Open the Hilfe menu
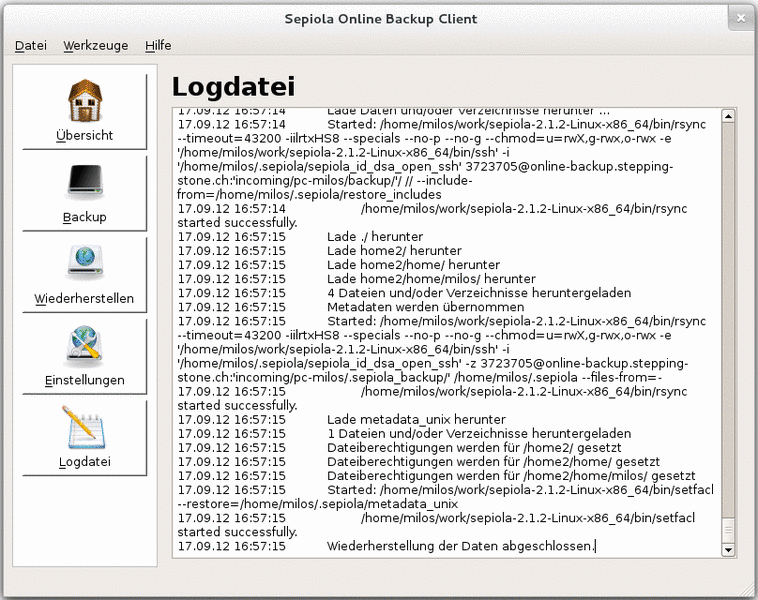The width and height of the screenshot is (758, 600). [x=158, y=45]
